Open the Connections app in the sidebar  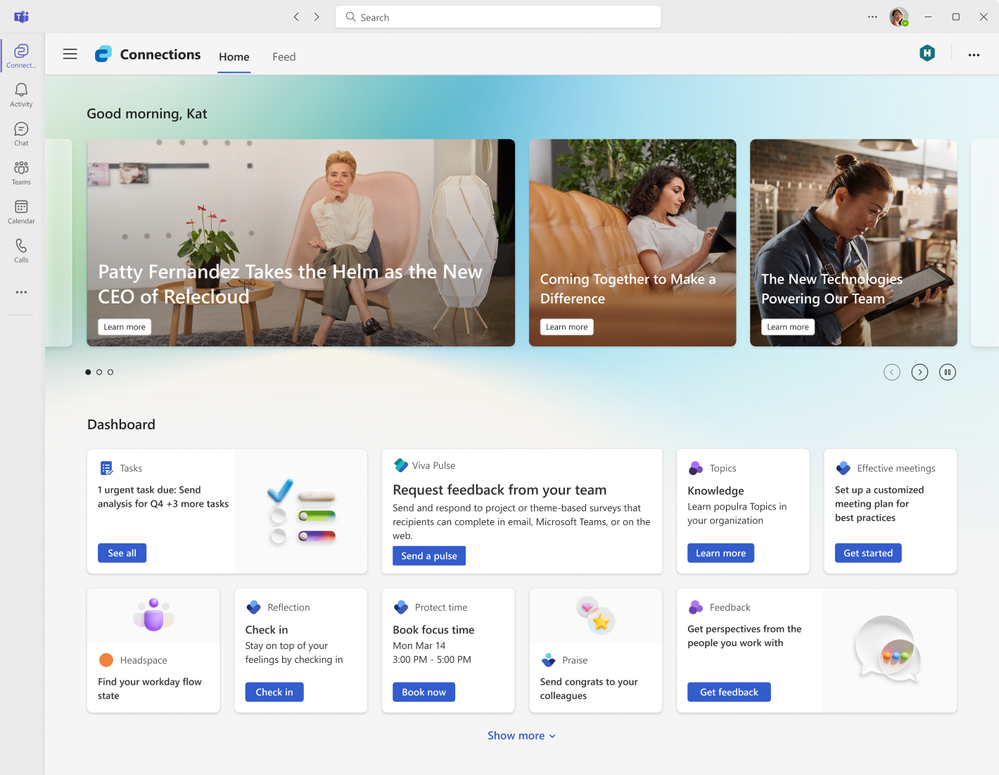pos(21,55)
